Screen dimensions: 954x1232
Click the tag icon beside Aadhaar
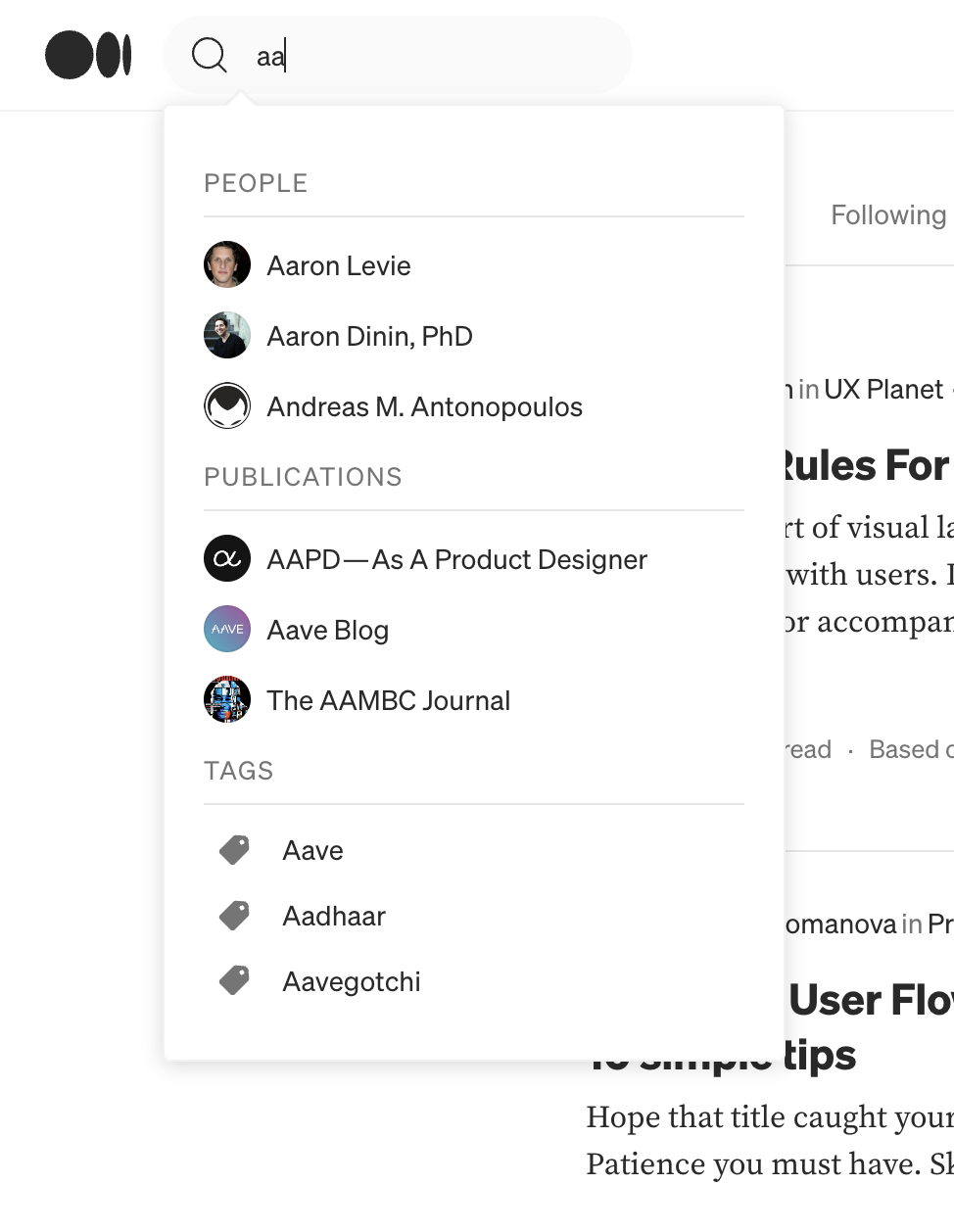234,916
